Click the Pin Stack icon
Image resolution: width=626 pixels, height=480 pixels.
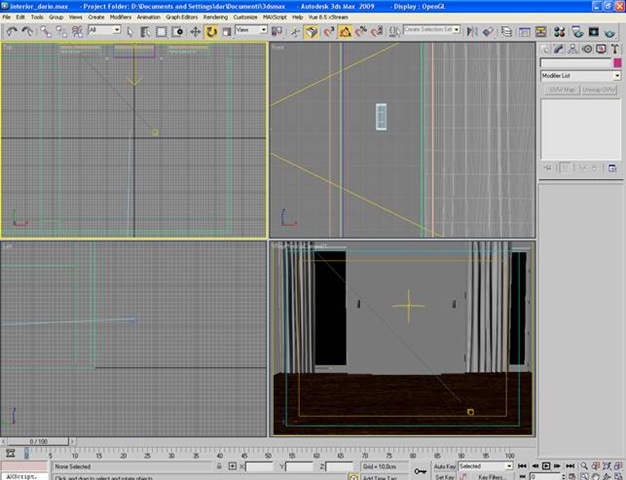547,168
